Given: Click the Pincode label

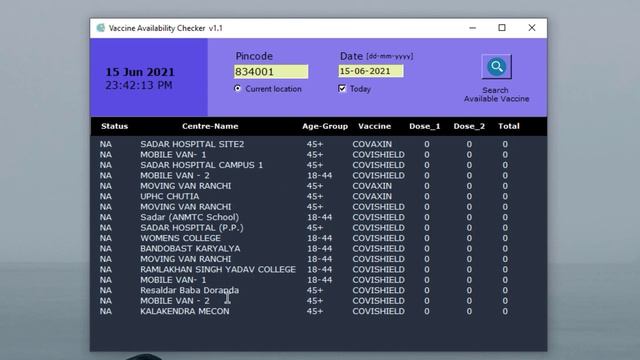Looking at the screenshot, I should click(254, 56).
